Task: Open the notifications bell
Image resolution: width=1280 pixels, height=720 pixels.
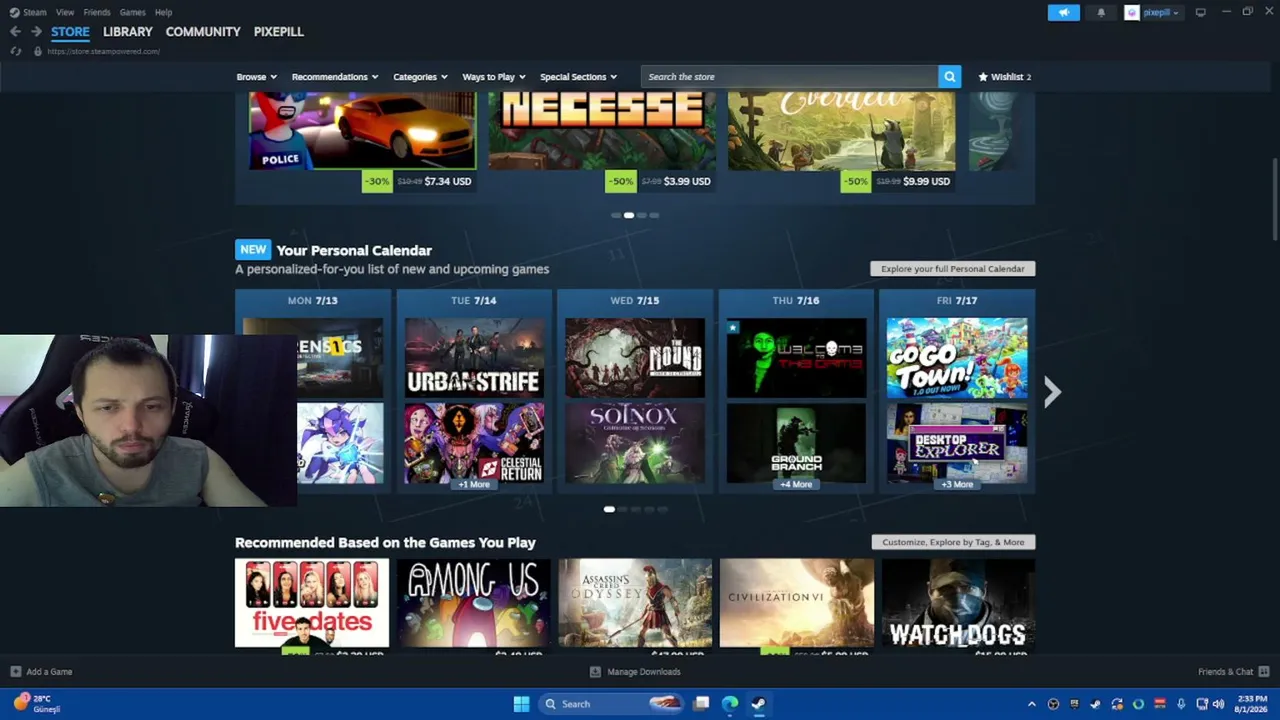Action: [x=1101, y=12]
